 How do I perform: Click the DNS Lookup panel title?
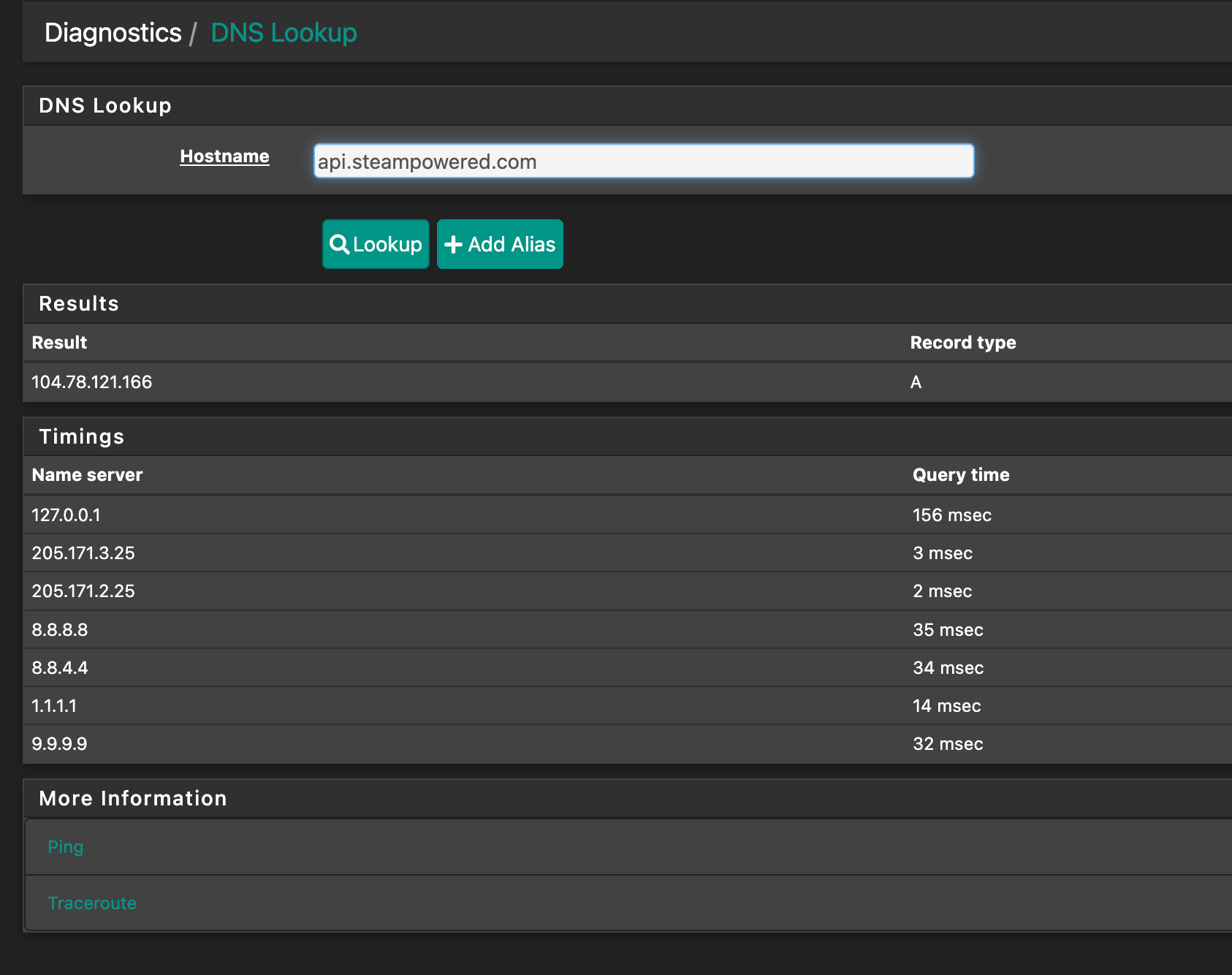[x=105, y=106]
